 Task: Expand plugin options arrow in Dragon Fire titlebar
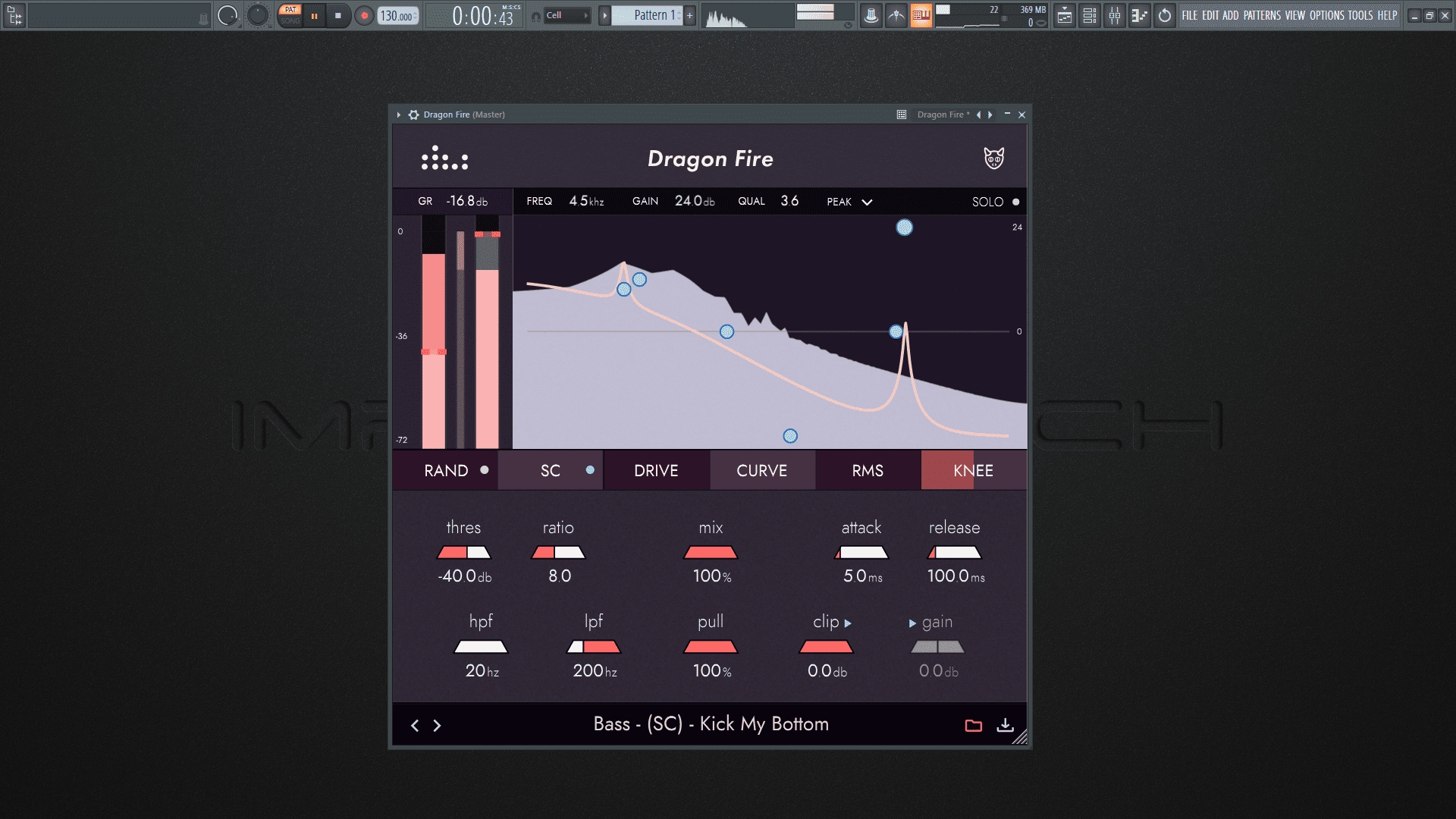click(x=399, y=115)
